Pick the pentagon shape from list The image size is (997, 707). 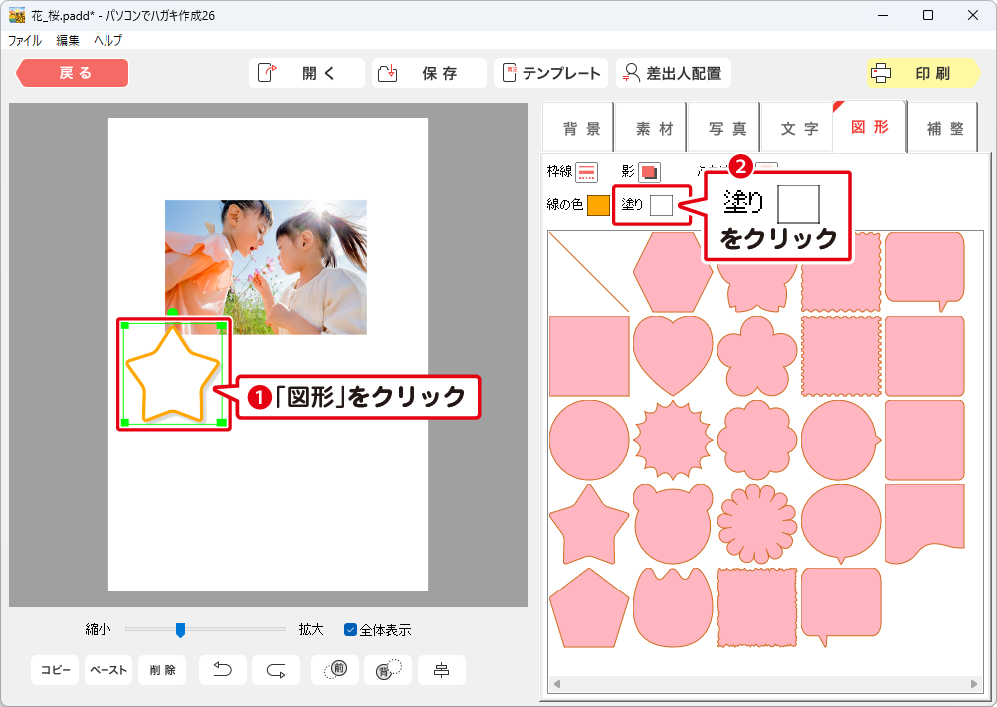(x=589, y=608)
